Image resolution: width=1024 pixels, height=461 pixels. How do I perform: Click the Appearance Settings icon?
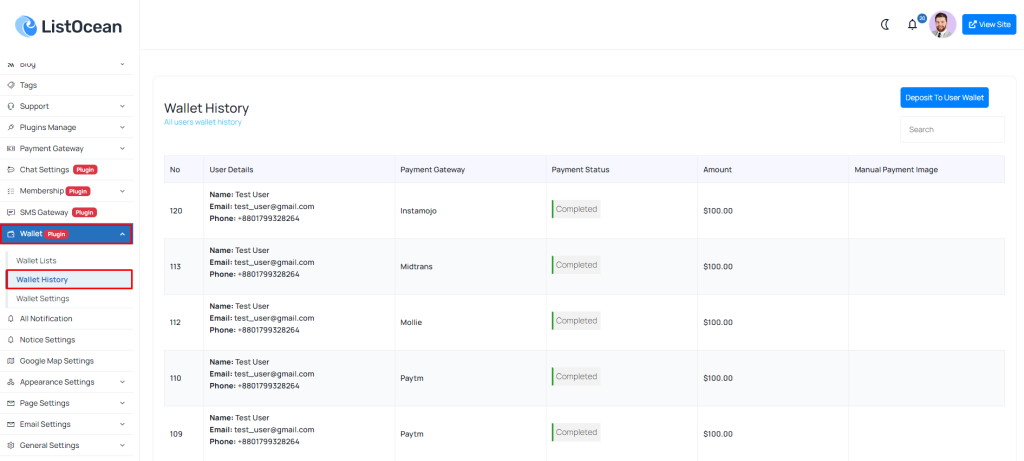(10, 382)
